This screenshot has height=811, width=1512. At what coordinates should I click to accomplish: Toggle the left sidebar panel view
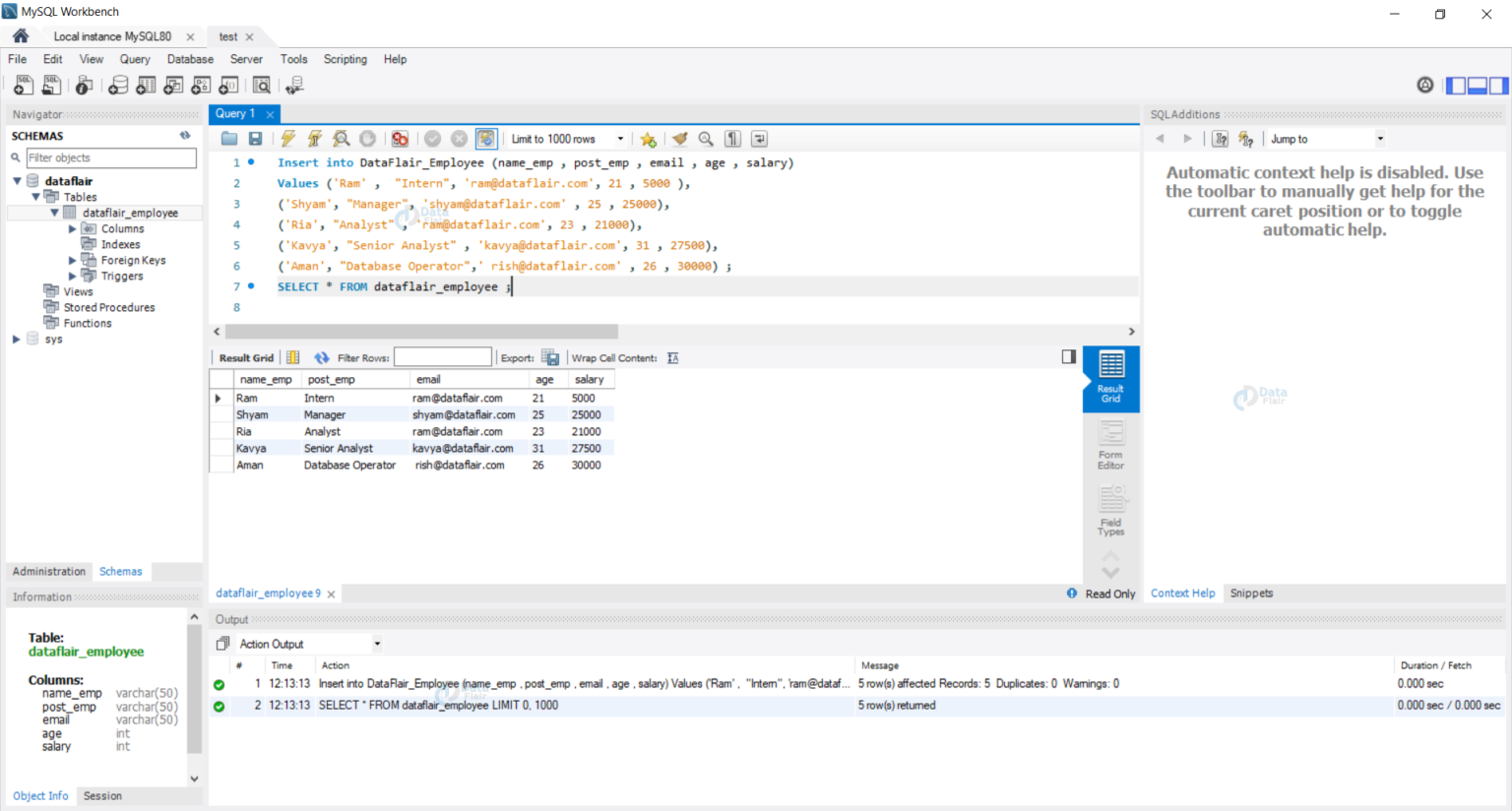[1456, 86]
